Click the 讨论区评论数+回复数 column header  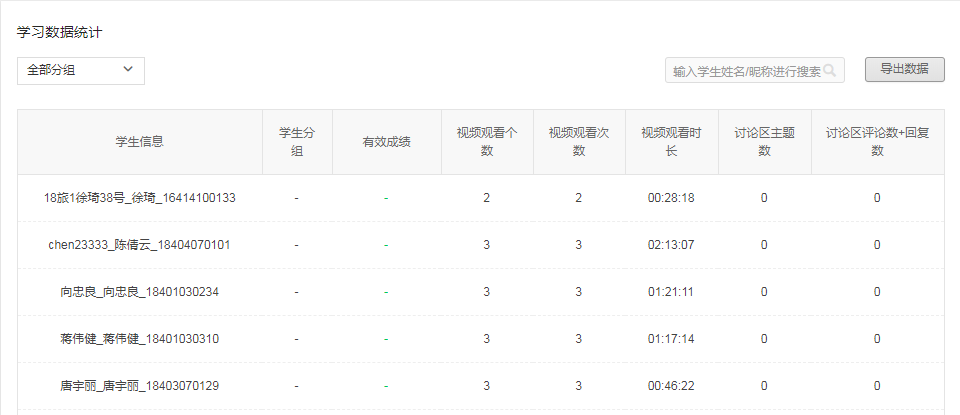(x=877, y=142)
